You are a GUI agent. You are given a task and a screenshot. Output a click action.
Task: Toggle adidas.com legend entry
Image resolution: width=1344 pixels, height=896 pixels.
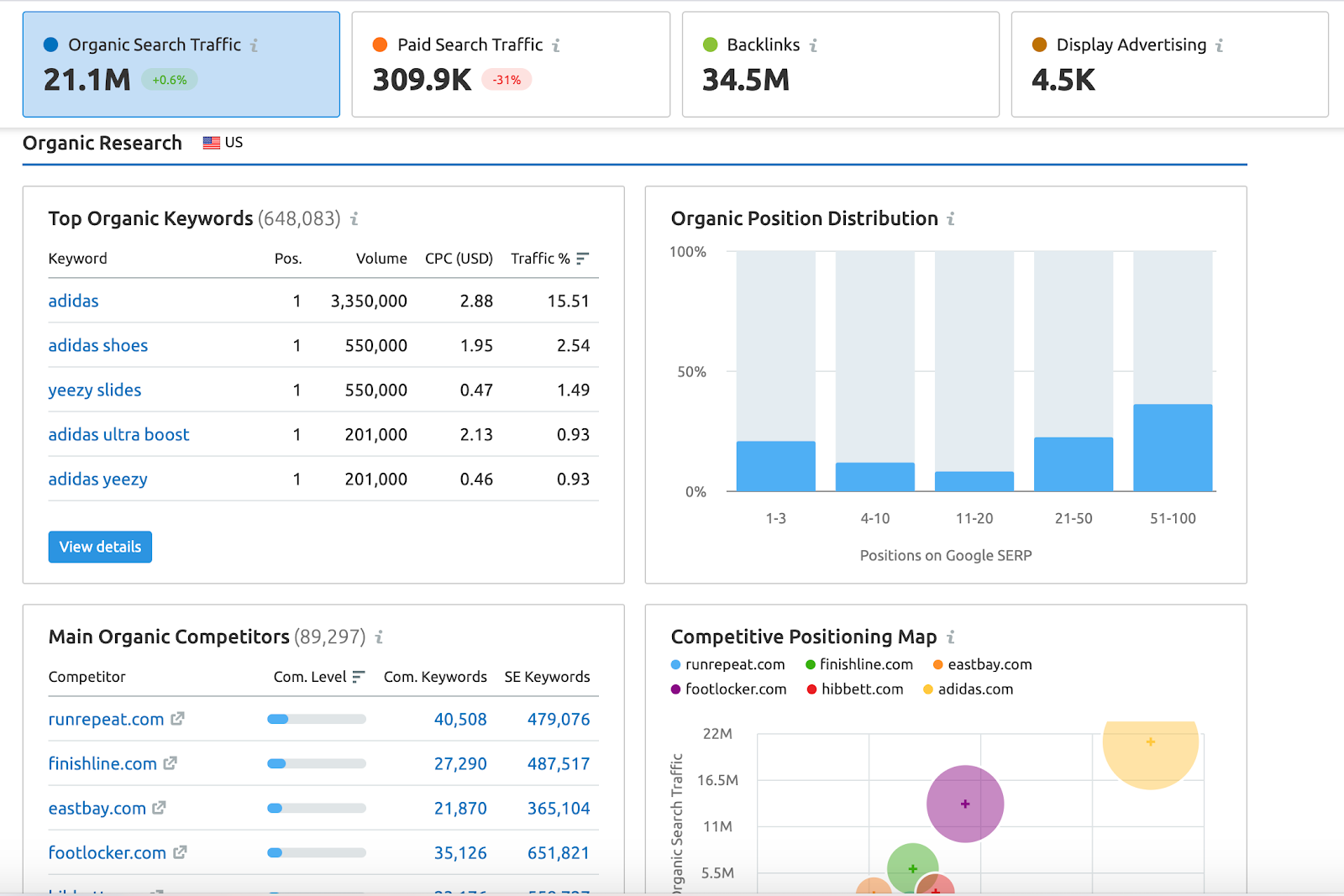[969, 689]
